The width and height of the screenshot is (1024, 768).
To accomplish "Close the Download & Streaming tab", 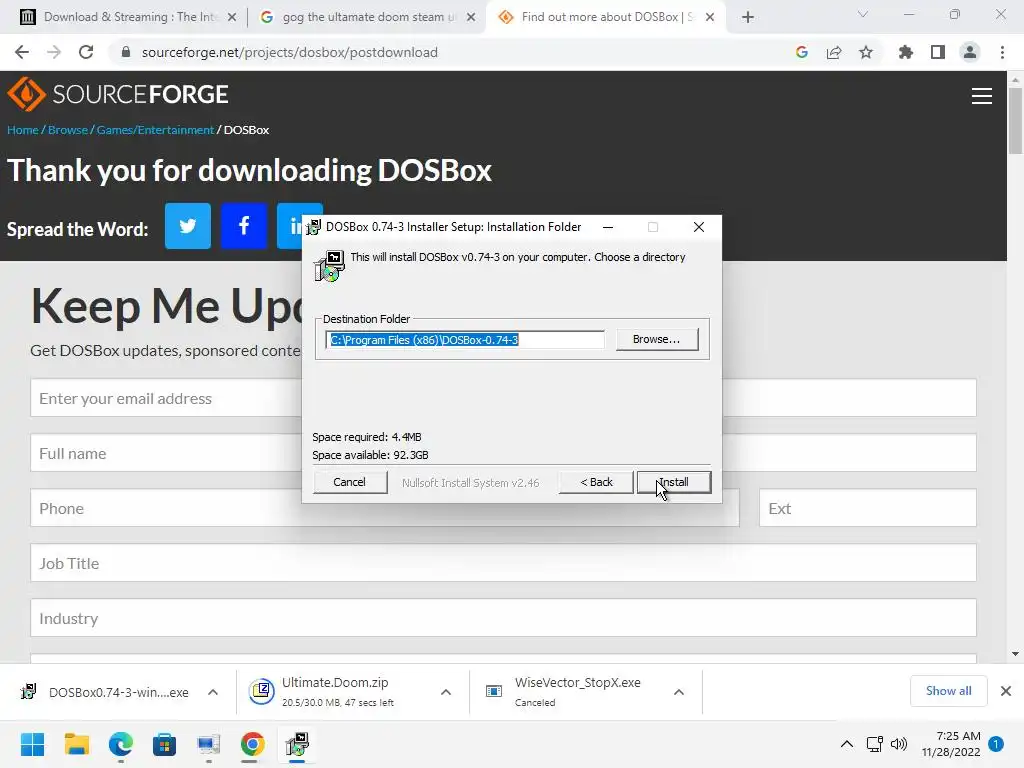I will pyautogui.click(x=232, y=17).
